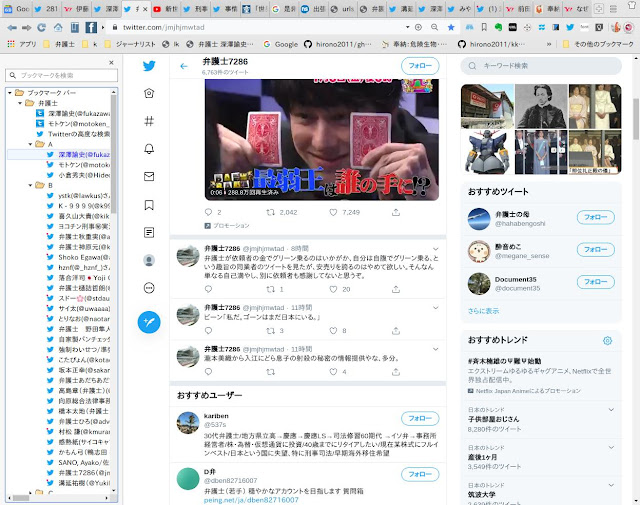
Task: Click the bookmark tree vertical scrollbar
Action: point(113,154)
